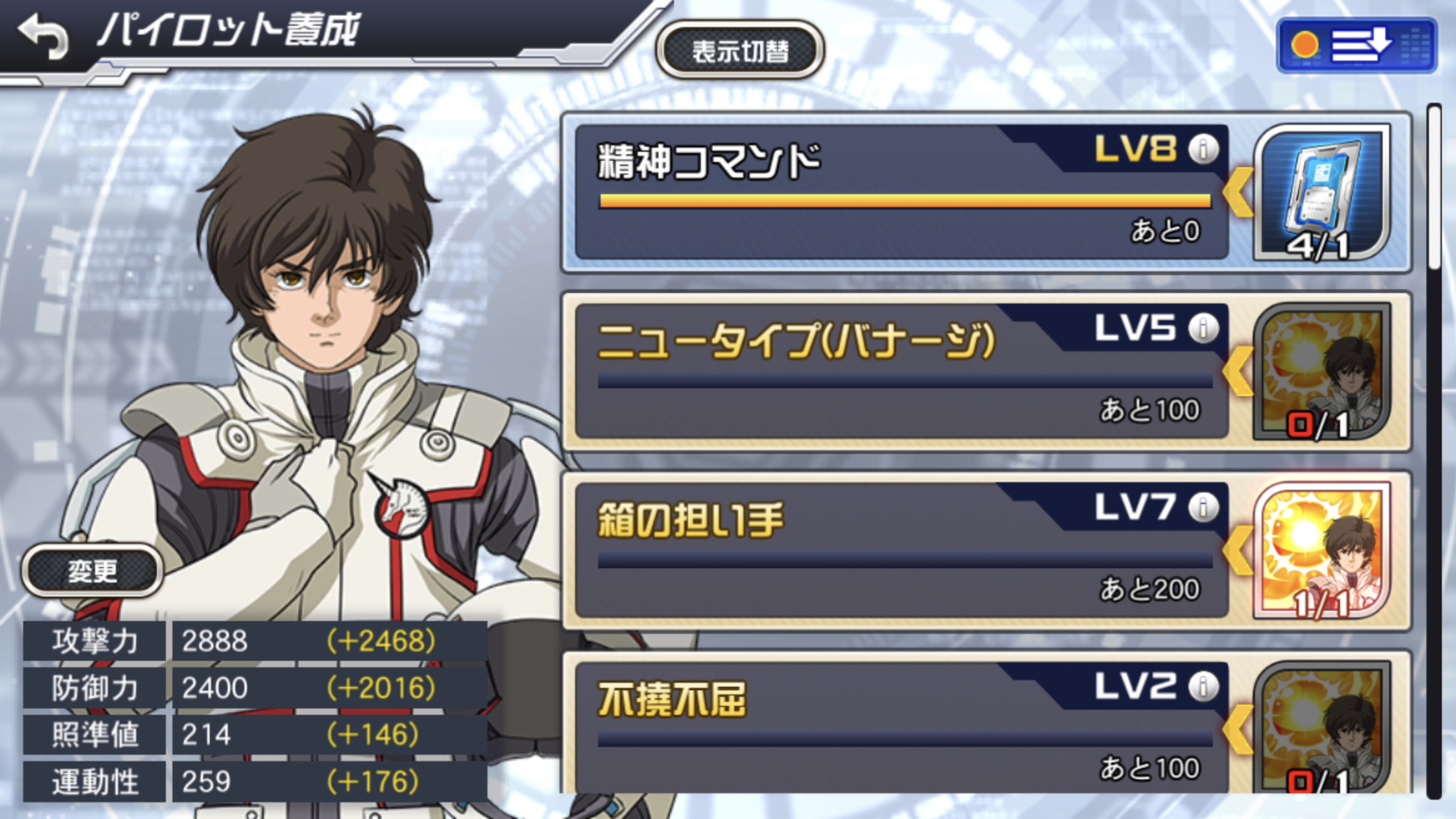The width and height of the screenshot is (1456, 819).
Task: Click the 精神コマンド orange progress bar
Action: tap(905, 201)
